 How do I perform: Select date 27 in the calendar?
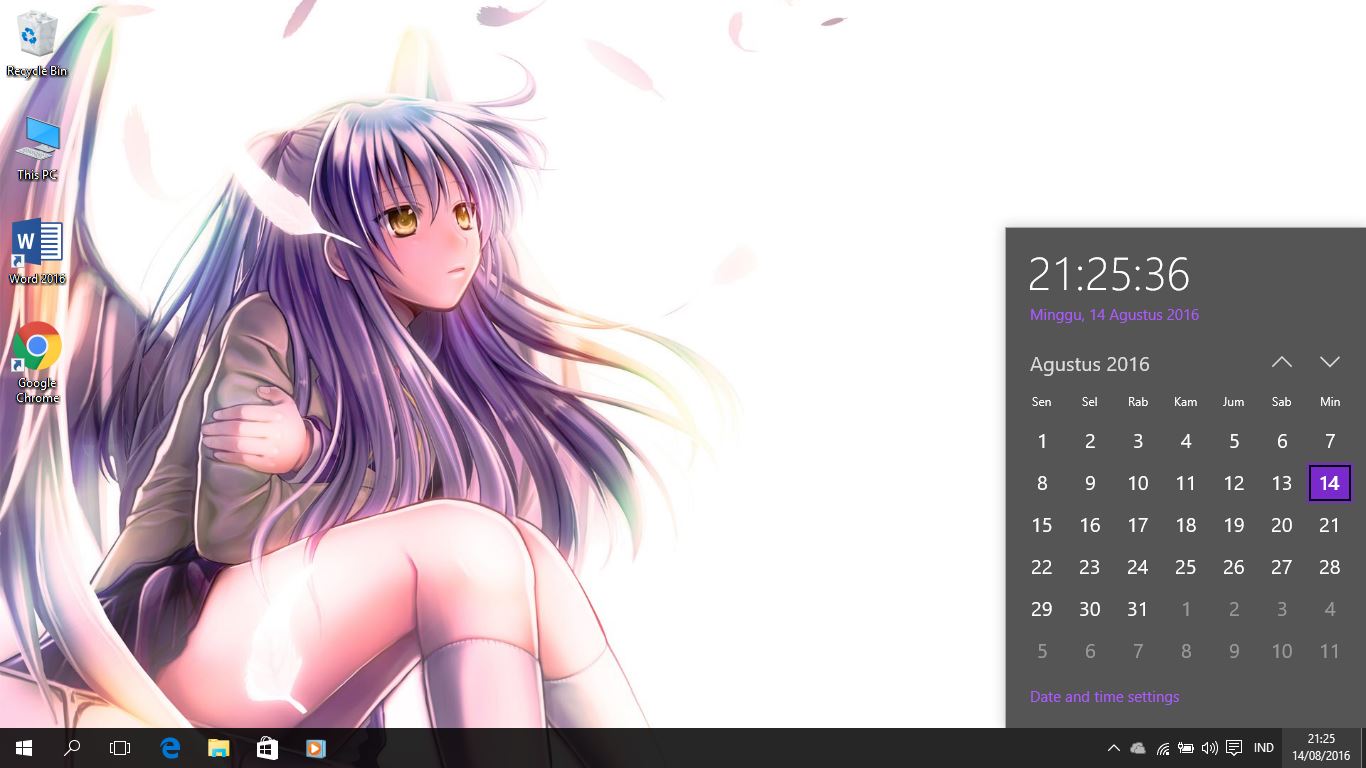[1282, 567]
